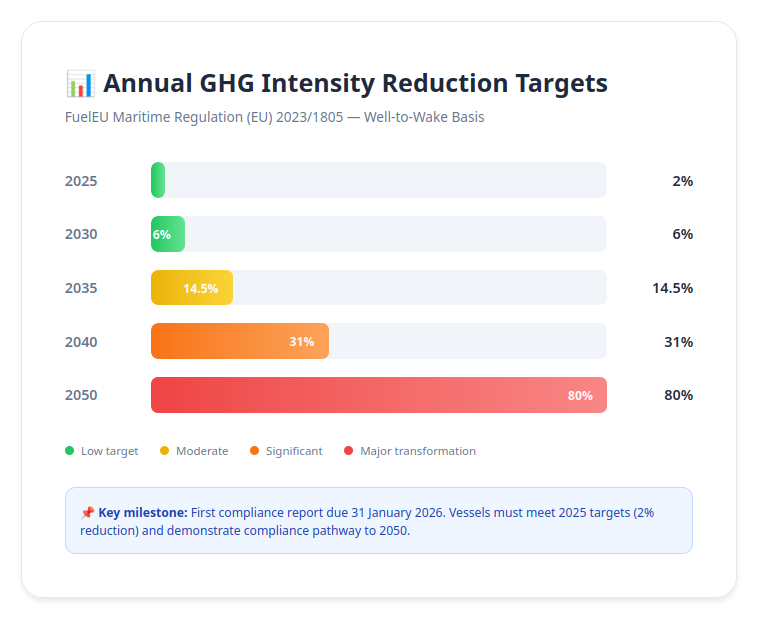Click the green Low target legend dot
The height and width of the screenshot is (618, 757).
[x=70, y=451]
